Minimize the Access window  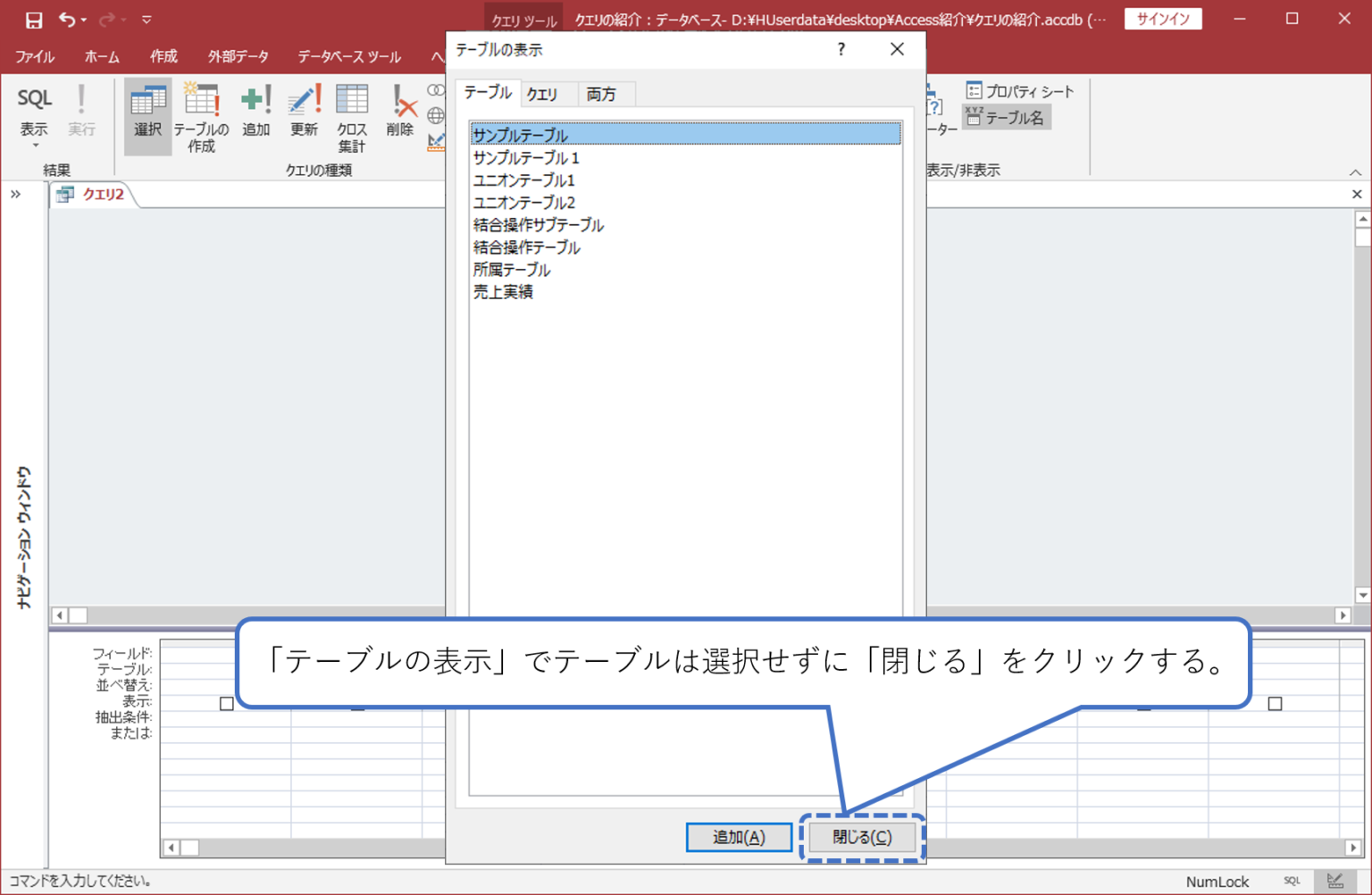point(1240,19)
